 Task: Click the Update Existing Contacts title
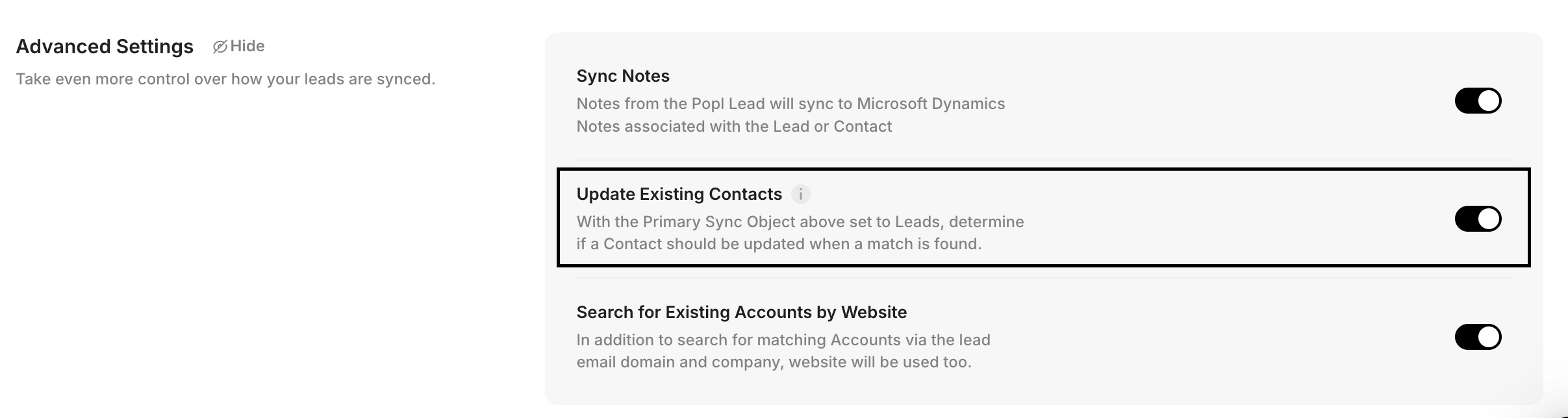point(679,194)
